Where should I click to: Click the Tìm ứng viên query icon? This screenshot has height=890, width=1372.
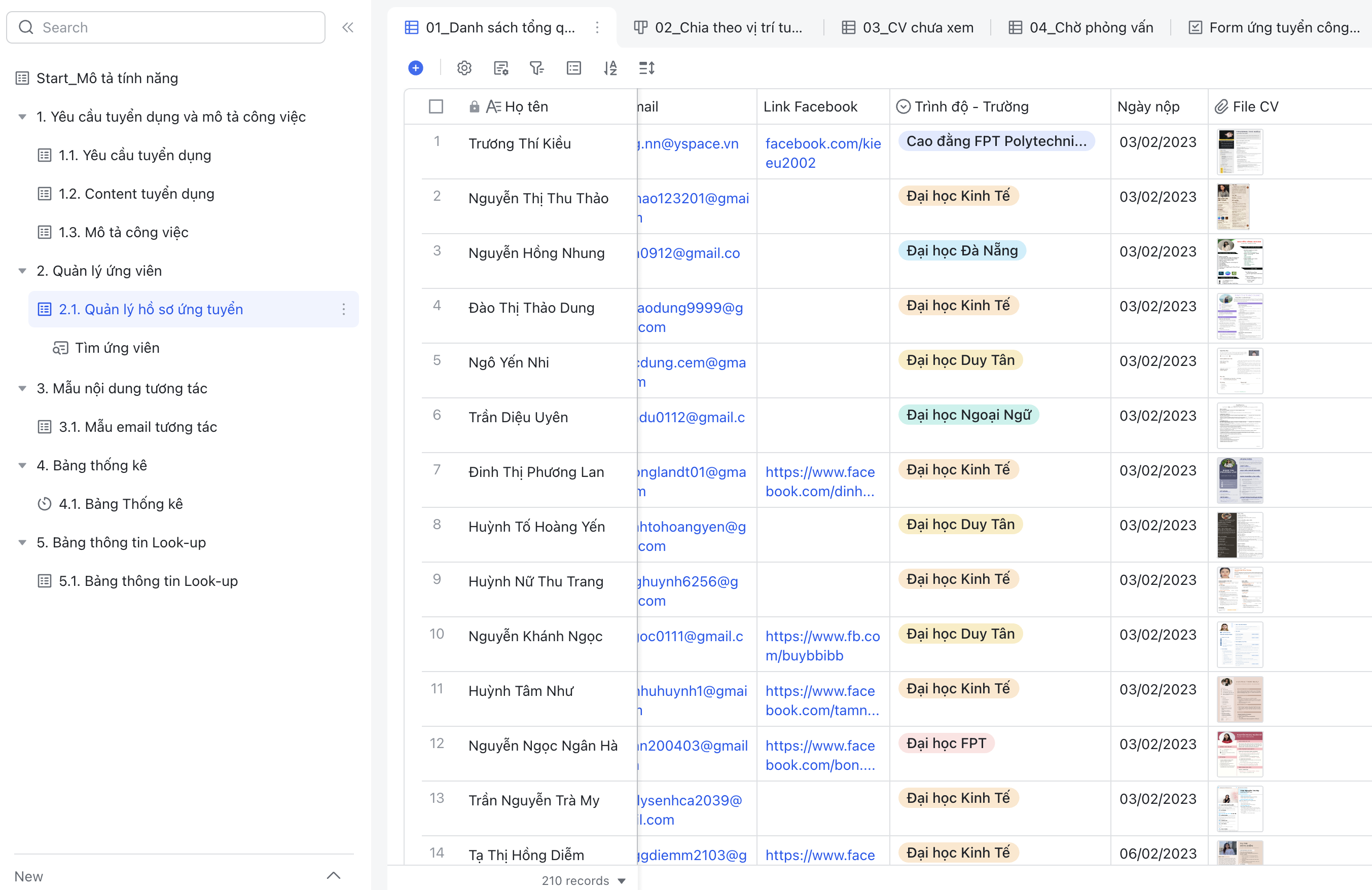click(x=60, y=348)
